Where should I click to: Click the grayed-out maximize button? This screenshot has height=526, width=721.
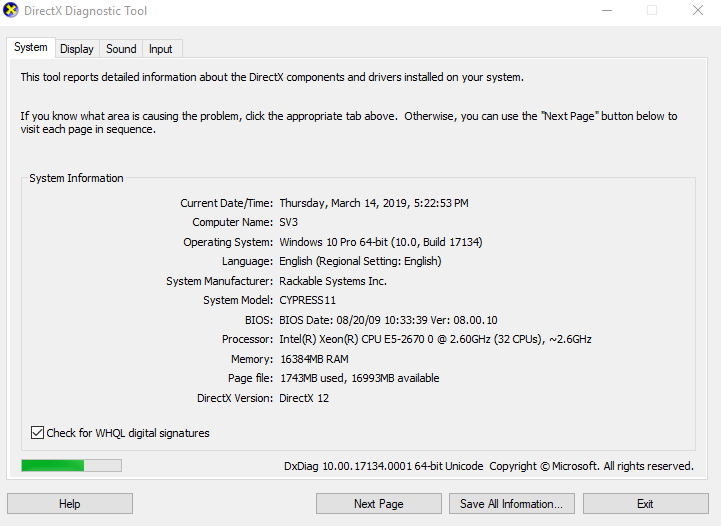coord(652,11)
